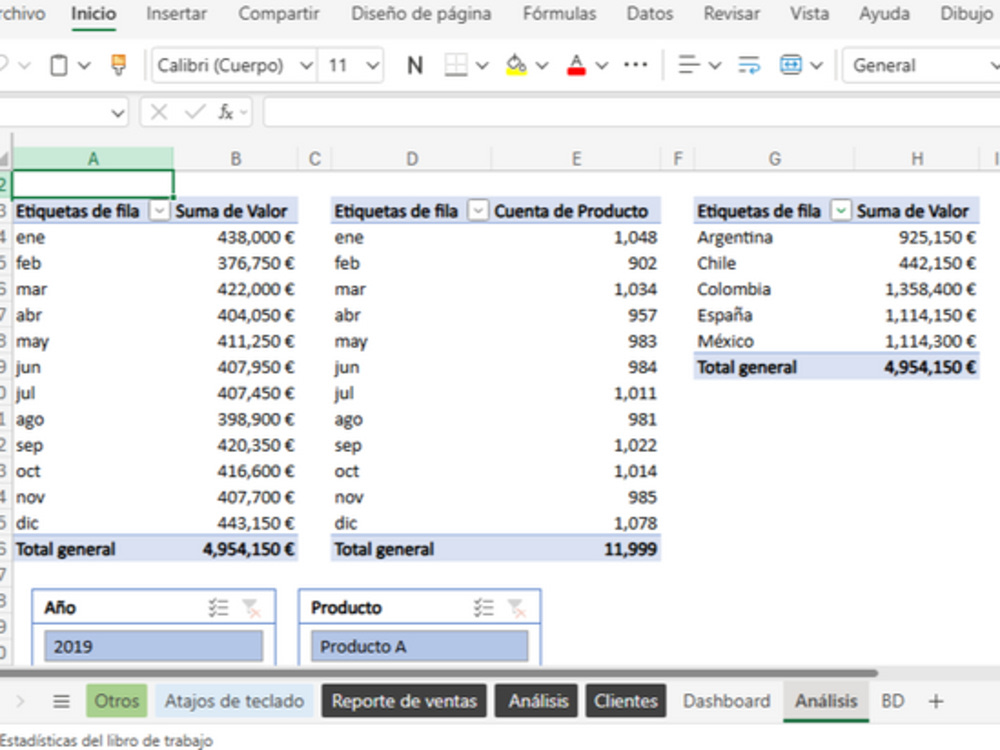Select the Format Painter brush
The image size is (1000, 750).
point(119,65)
